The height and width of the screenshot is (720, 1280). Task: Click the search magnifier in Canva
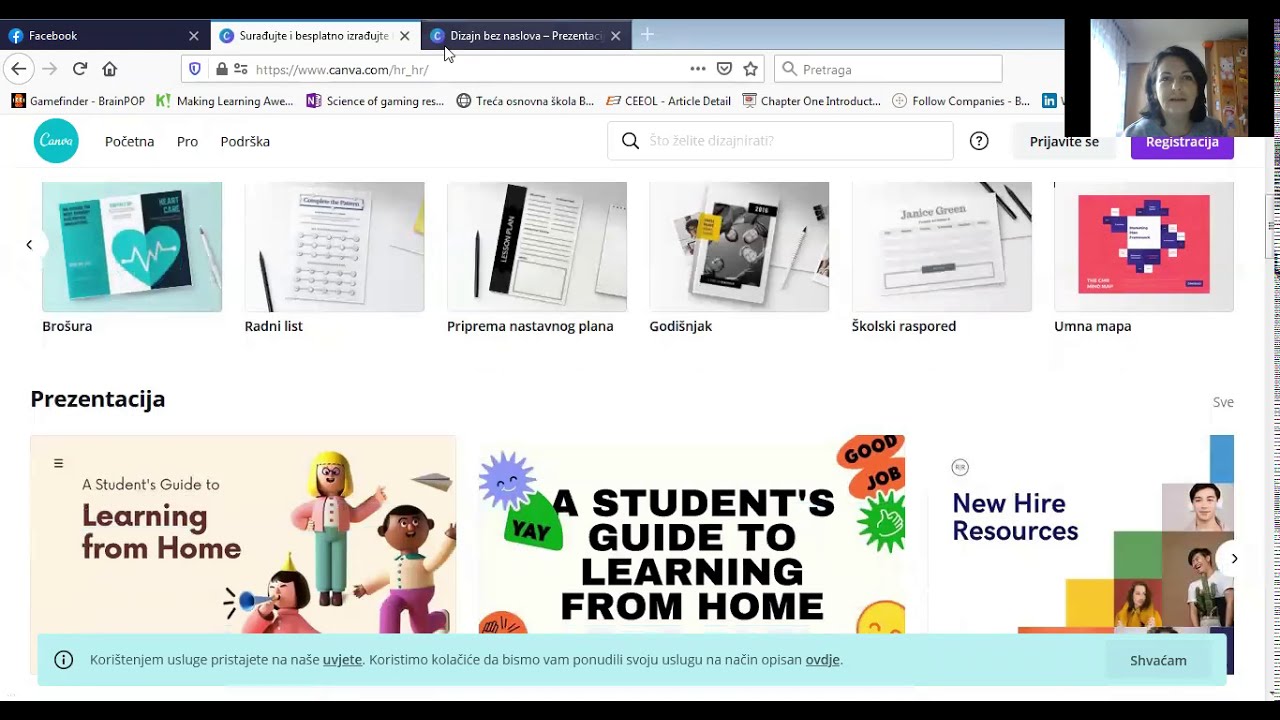click(630, 141)
